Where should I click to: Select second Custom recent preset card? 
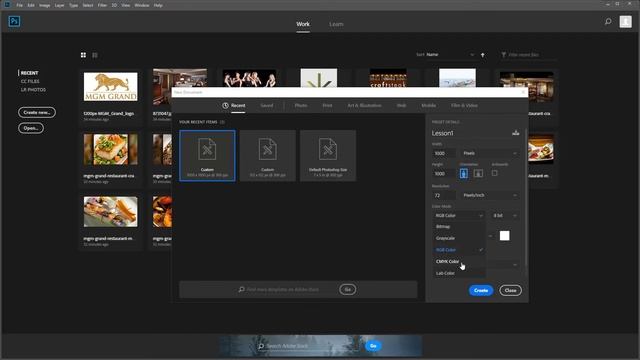[268, 156]
